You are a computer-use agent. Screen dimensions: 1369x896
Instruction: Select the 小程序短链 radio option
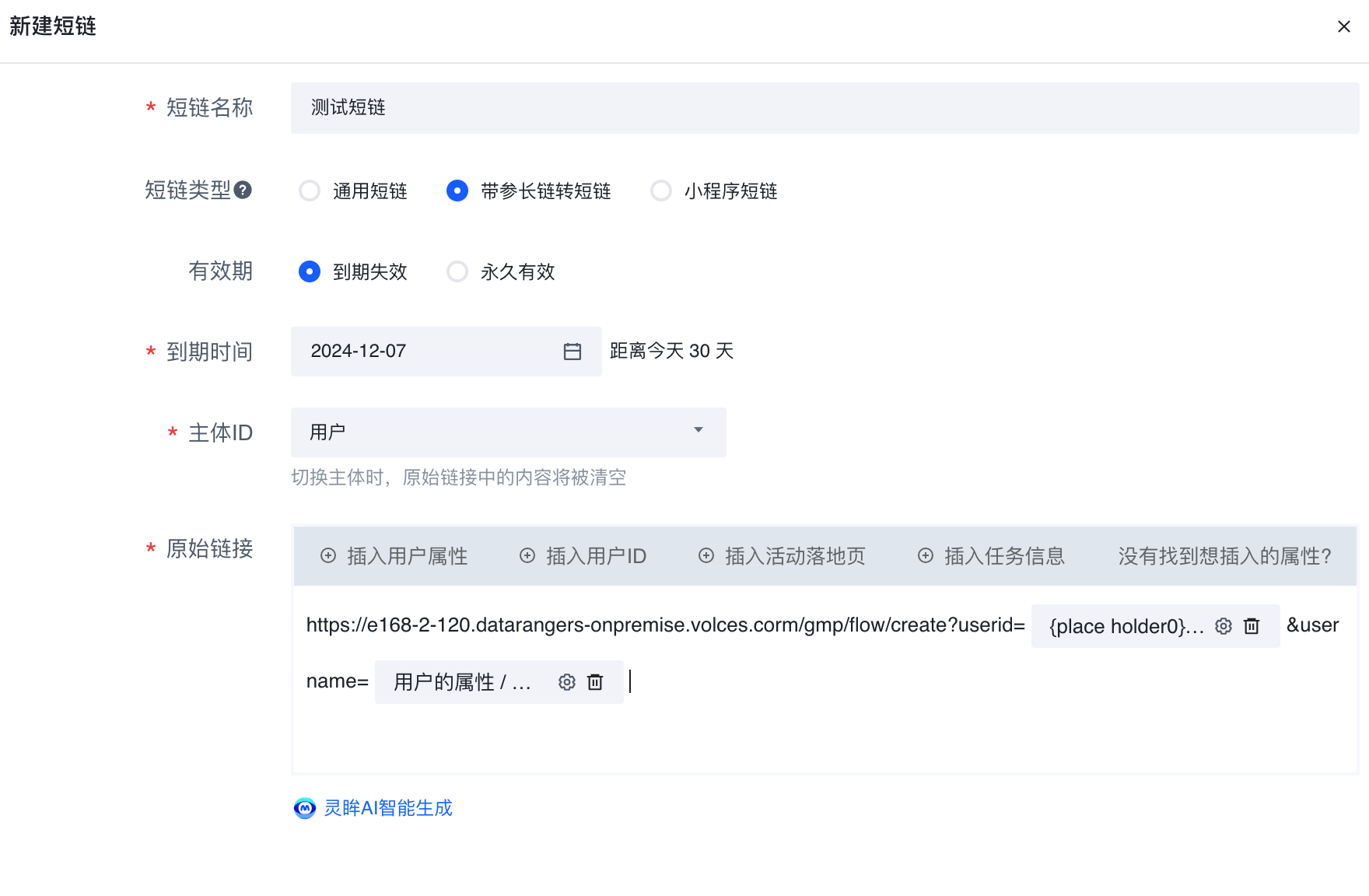pos(661,191)
